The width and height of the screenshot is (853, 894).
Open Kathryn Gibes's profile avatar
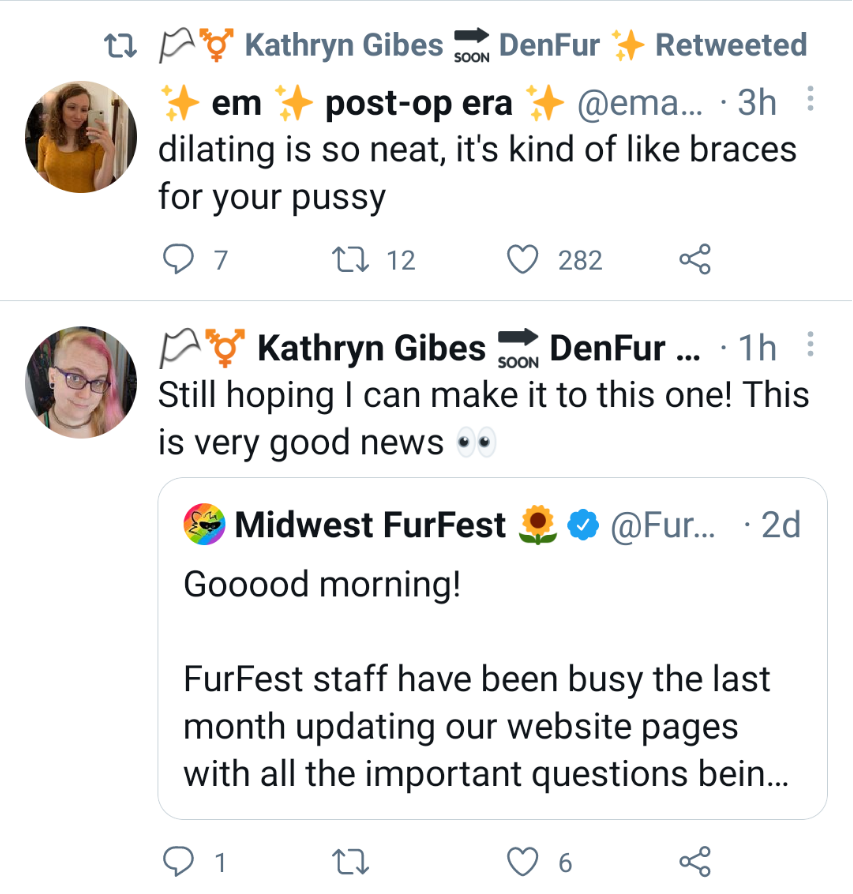coord(81,382)
